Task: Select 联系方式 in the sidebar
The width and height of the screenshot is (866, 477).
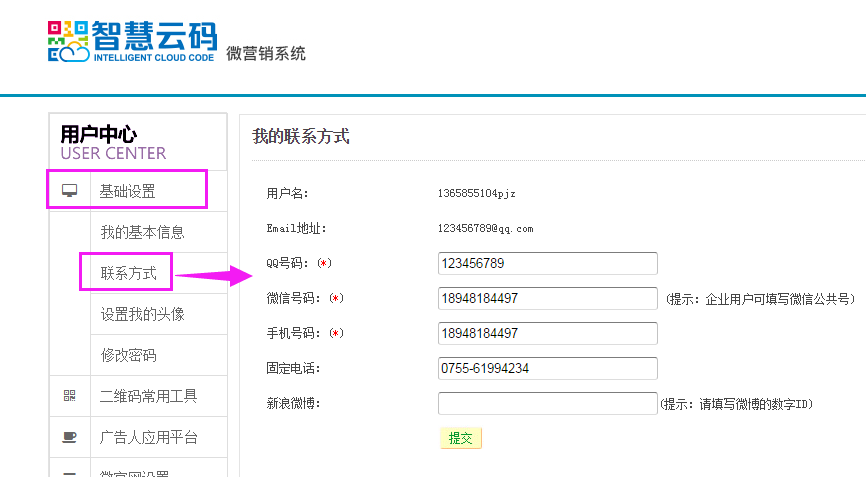Action: click(128, 273)
